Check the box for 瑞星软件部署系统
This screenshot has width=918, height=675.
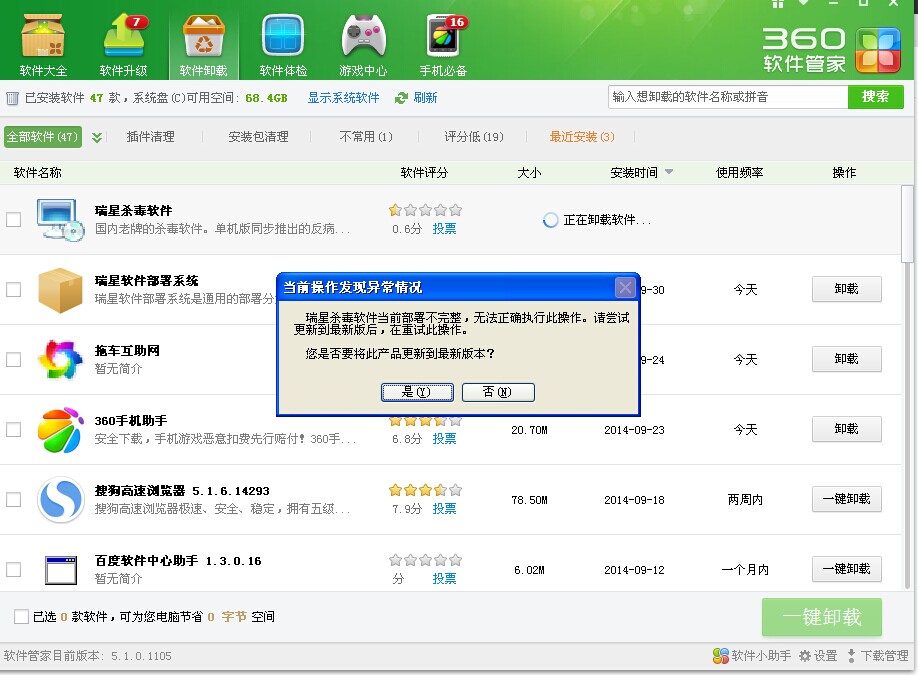(x=13, y=289)
